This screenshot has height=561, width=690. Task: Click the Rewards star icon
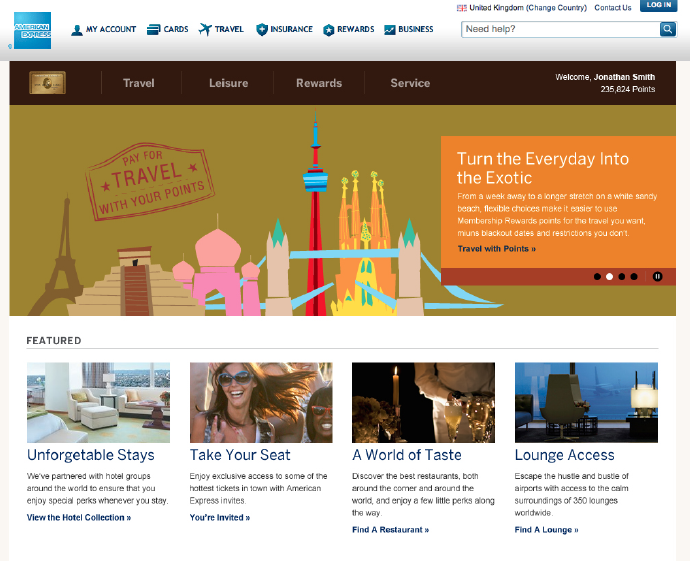coord(329,30)
